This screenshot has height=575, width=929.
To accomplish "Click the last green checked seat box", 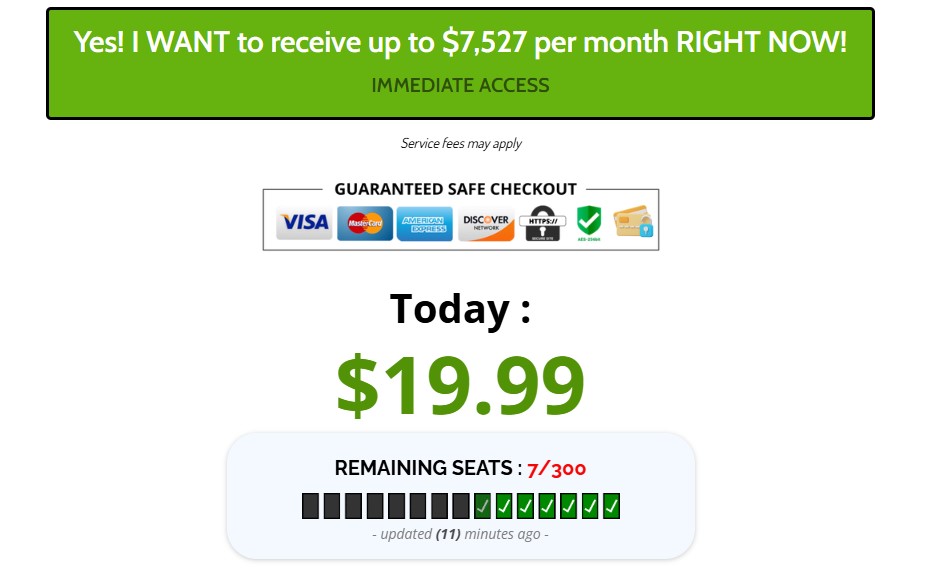I will pos(612,506).
